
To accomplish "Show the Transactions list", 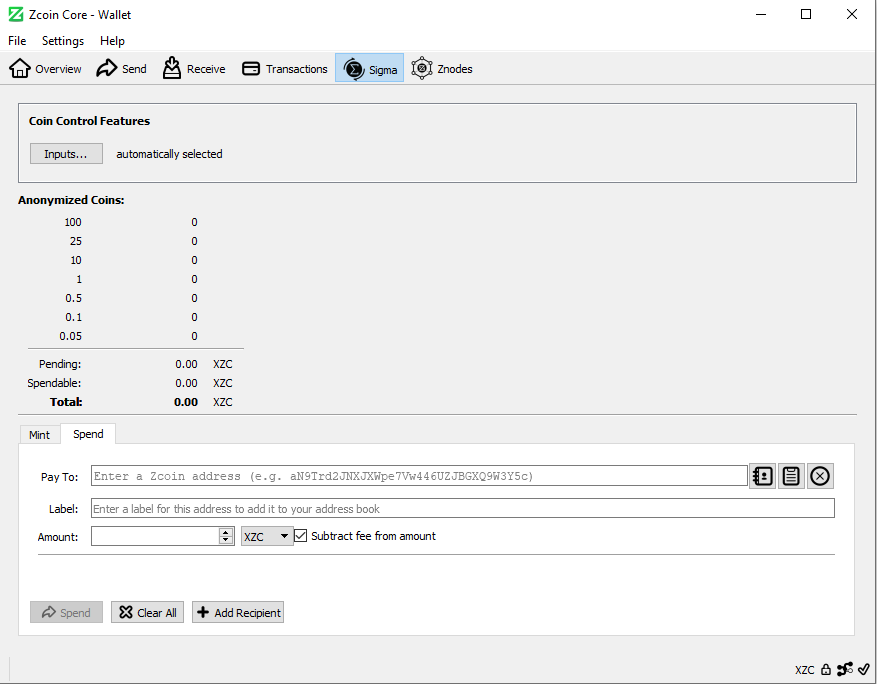I will (x=285, y=68).
